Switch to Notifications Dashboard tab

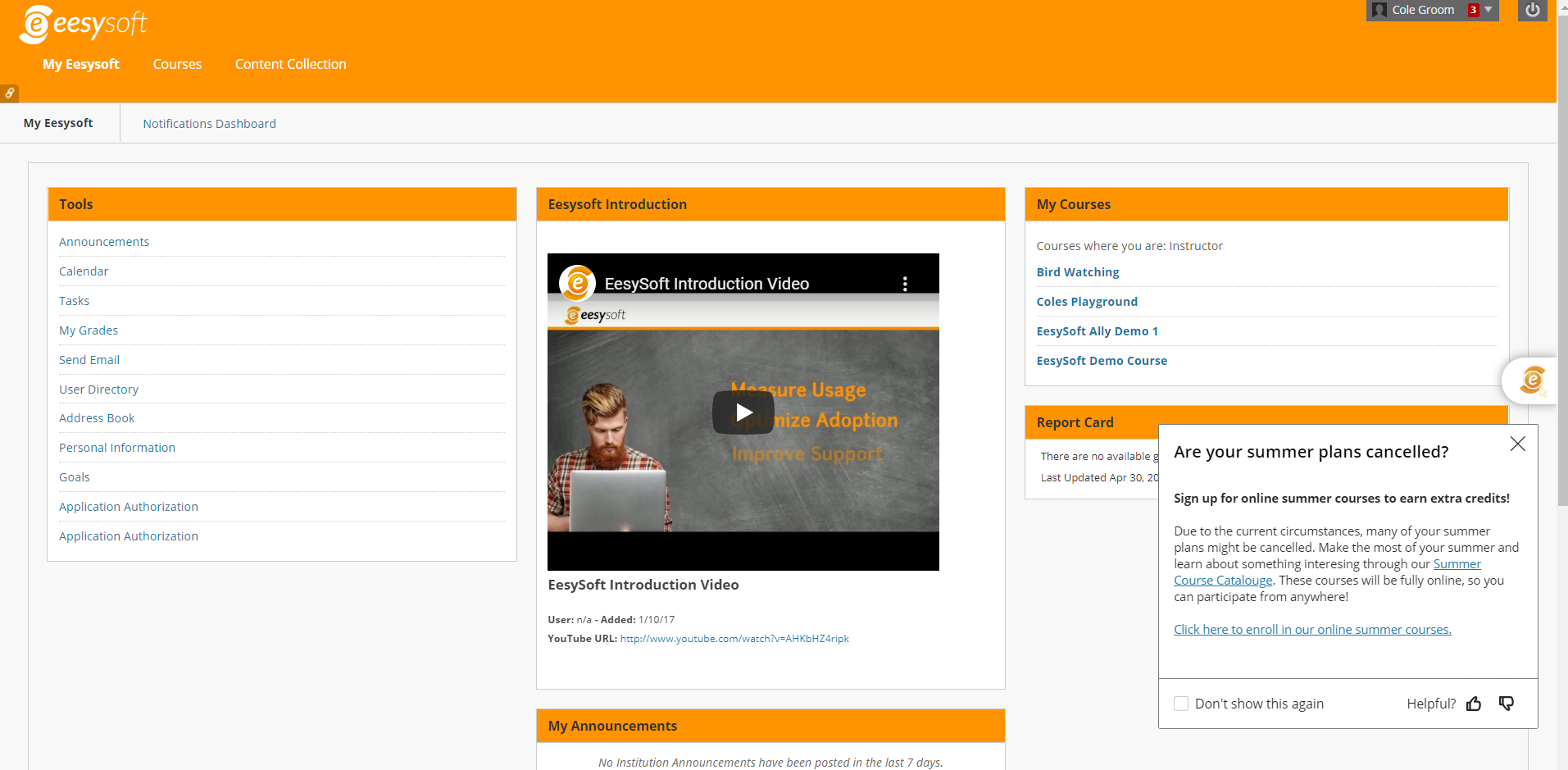pos(209,124)
